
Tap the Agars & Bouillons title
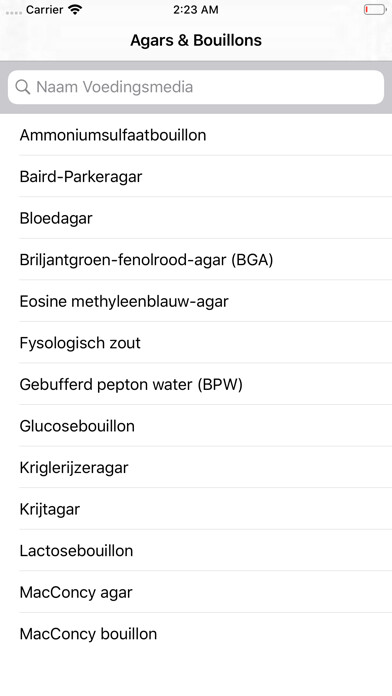click(x=196, y=40)
